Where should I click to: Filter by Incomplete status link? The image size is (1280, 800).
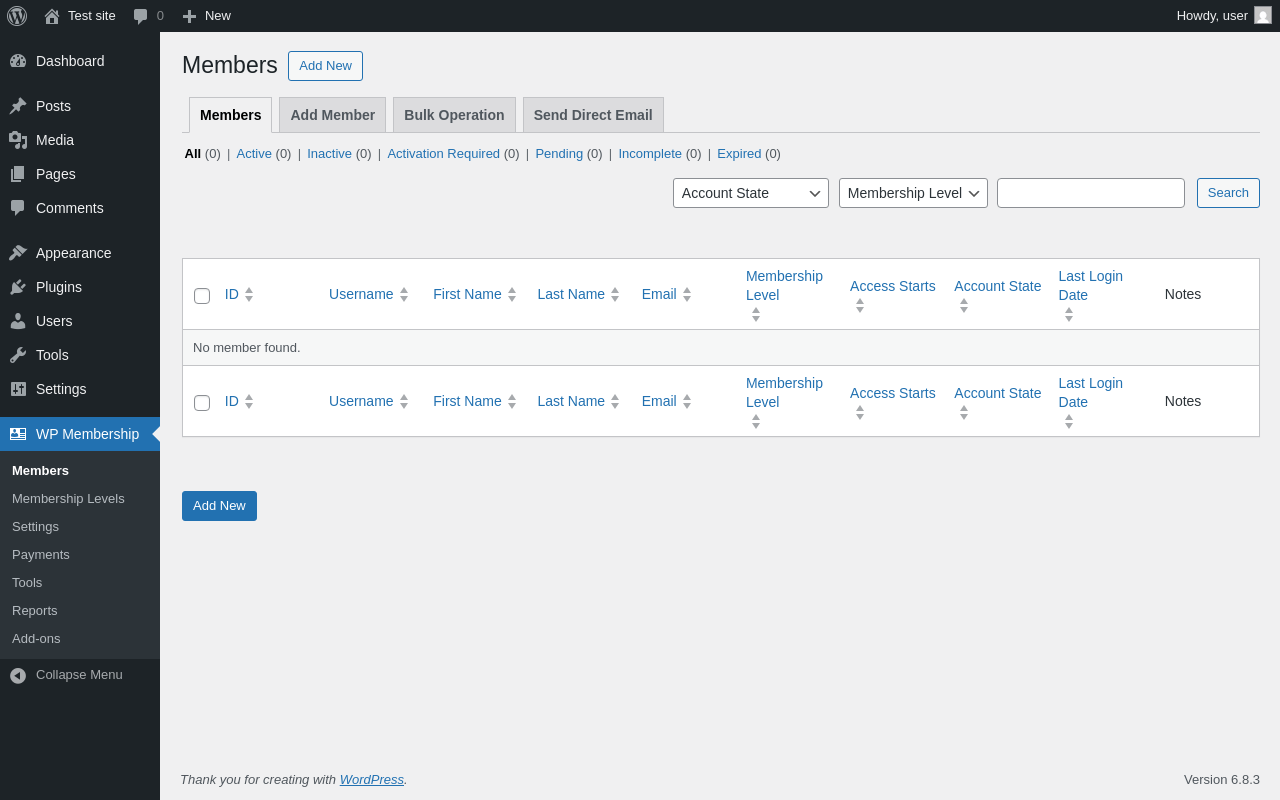point(650,153)
